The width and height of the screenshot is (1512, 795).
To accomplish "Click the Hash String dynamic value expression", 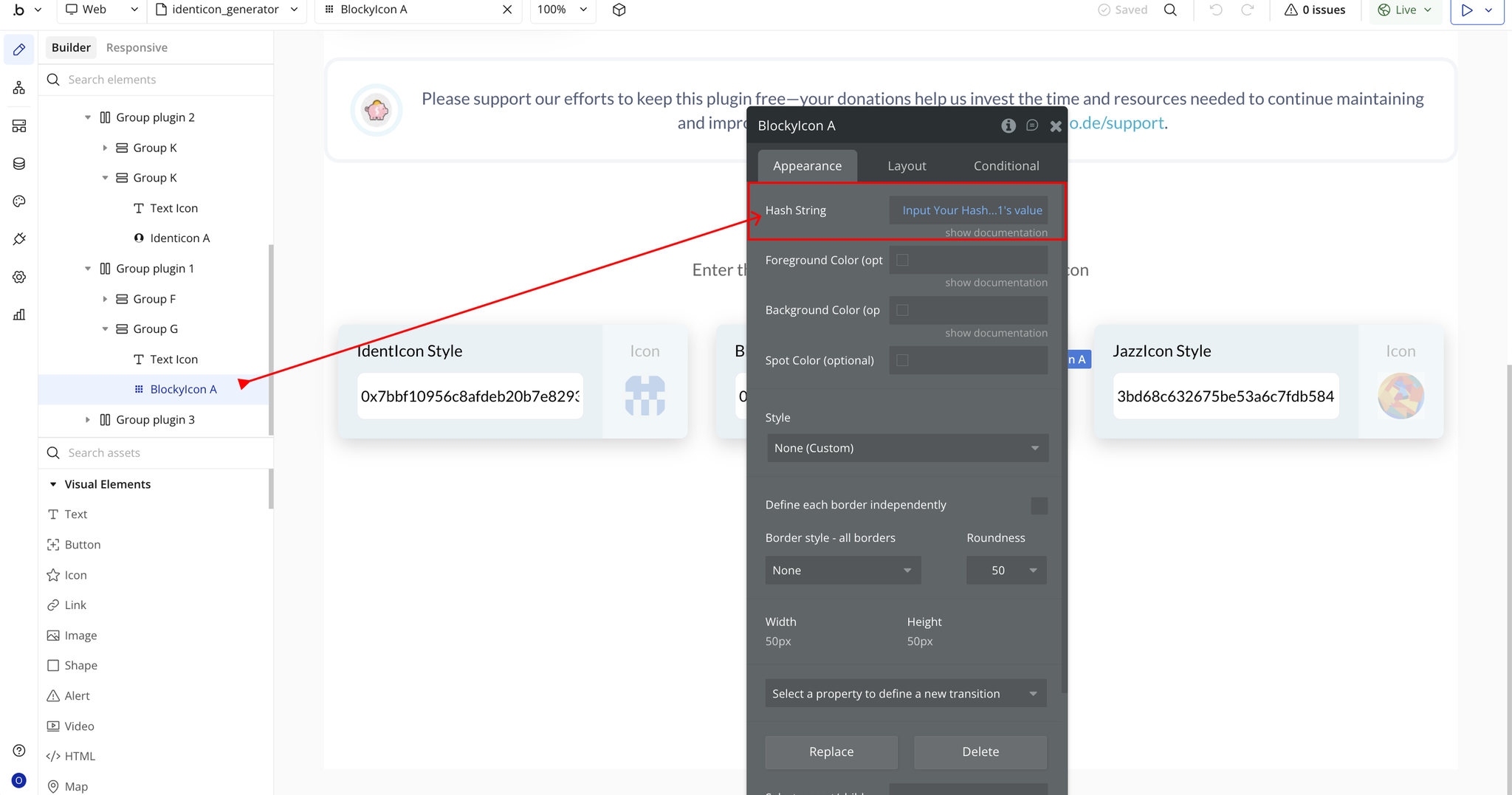I will 972,210.
